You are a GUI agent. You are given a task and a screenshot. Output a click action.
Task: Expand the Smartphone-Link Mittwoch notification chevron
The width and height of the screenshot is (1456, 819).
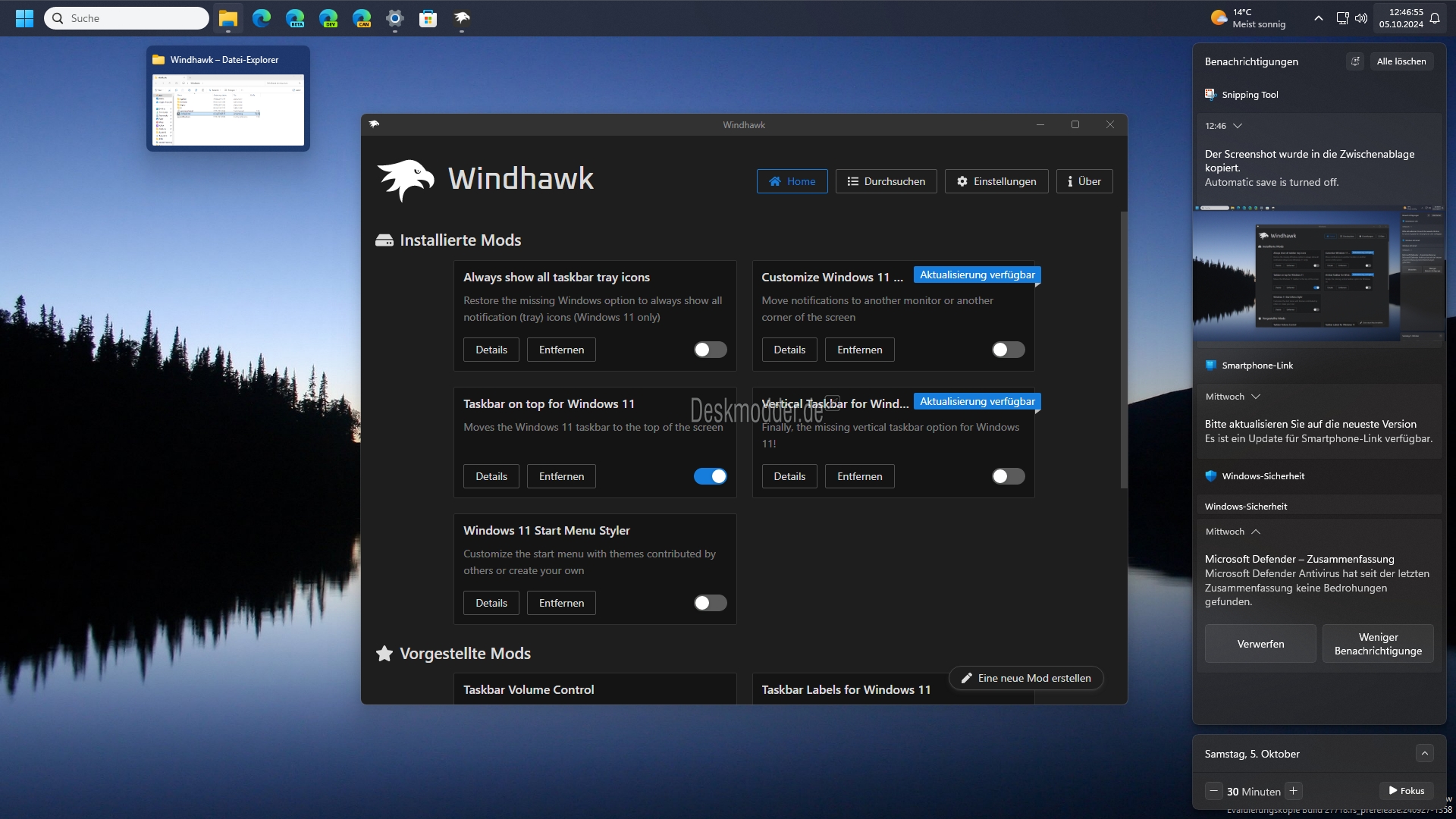tap(1256, 397)
